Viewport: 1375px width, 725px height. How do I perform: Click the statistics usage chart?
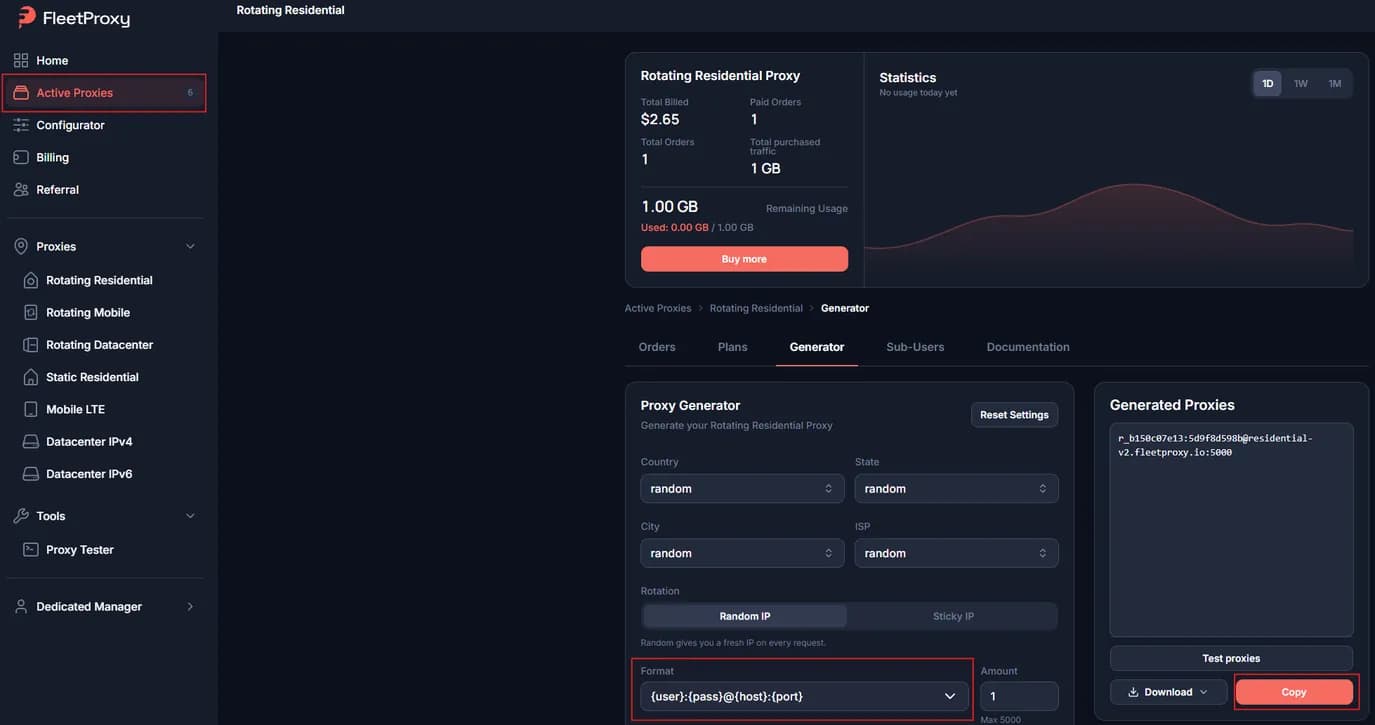pos(1108,230)
